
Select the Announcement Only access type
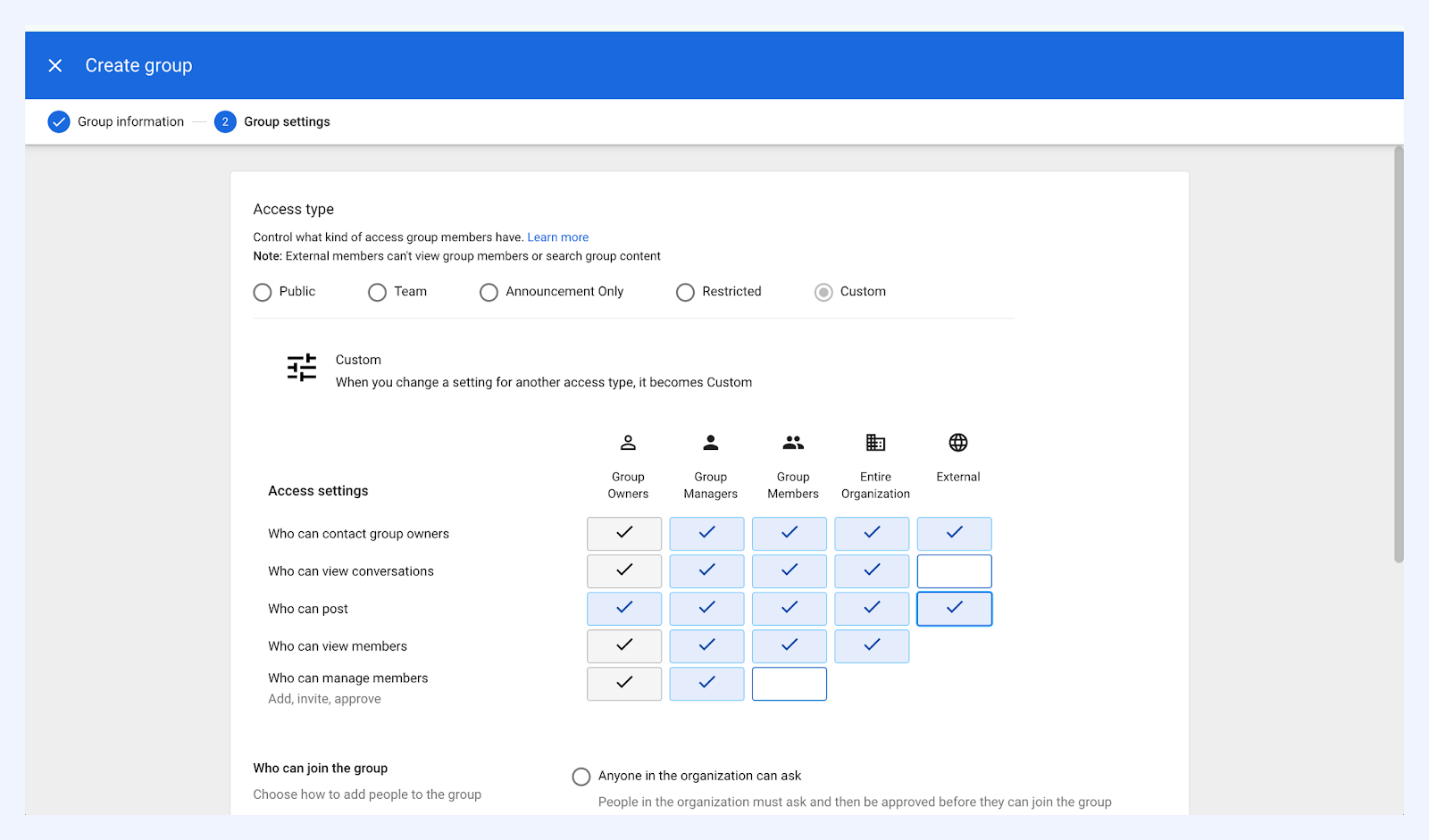pos(489,292)
